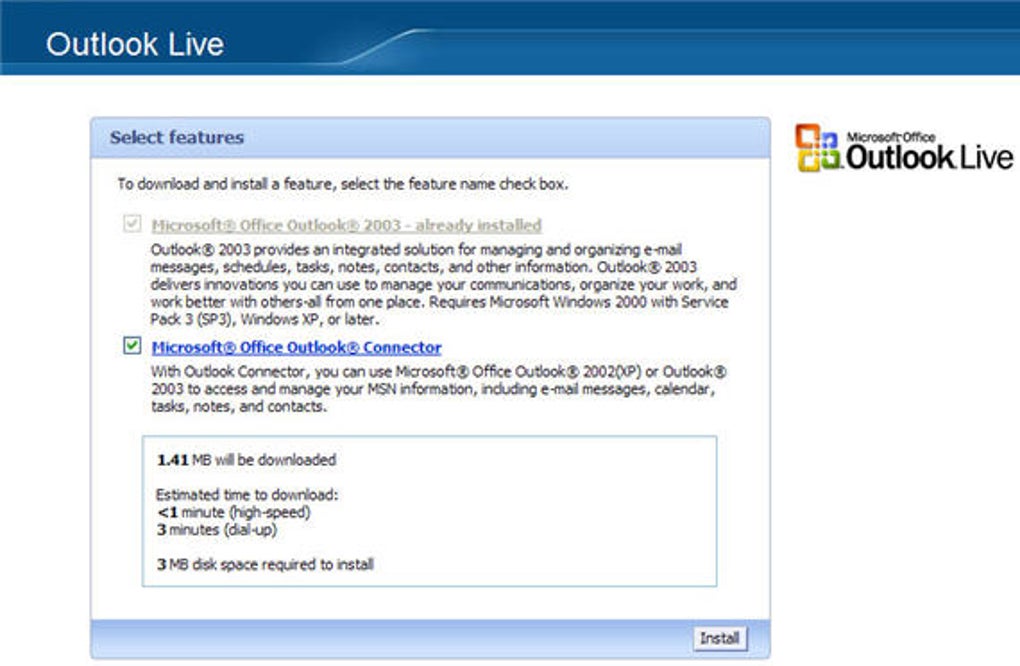Click 'Estimated time to download:' label
The width and height of the screenshot is (1020, 666).
pyautogui.click(x=247, y=494)
